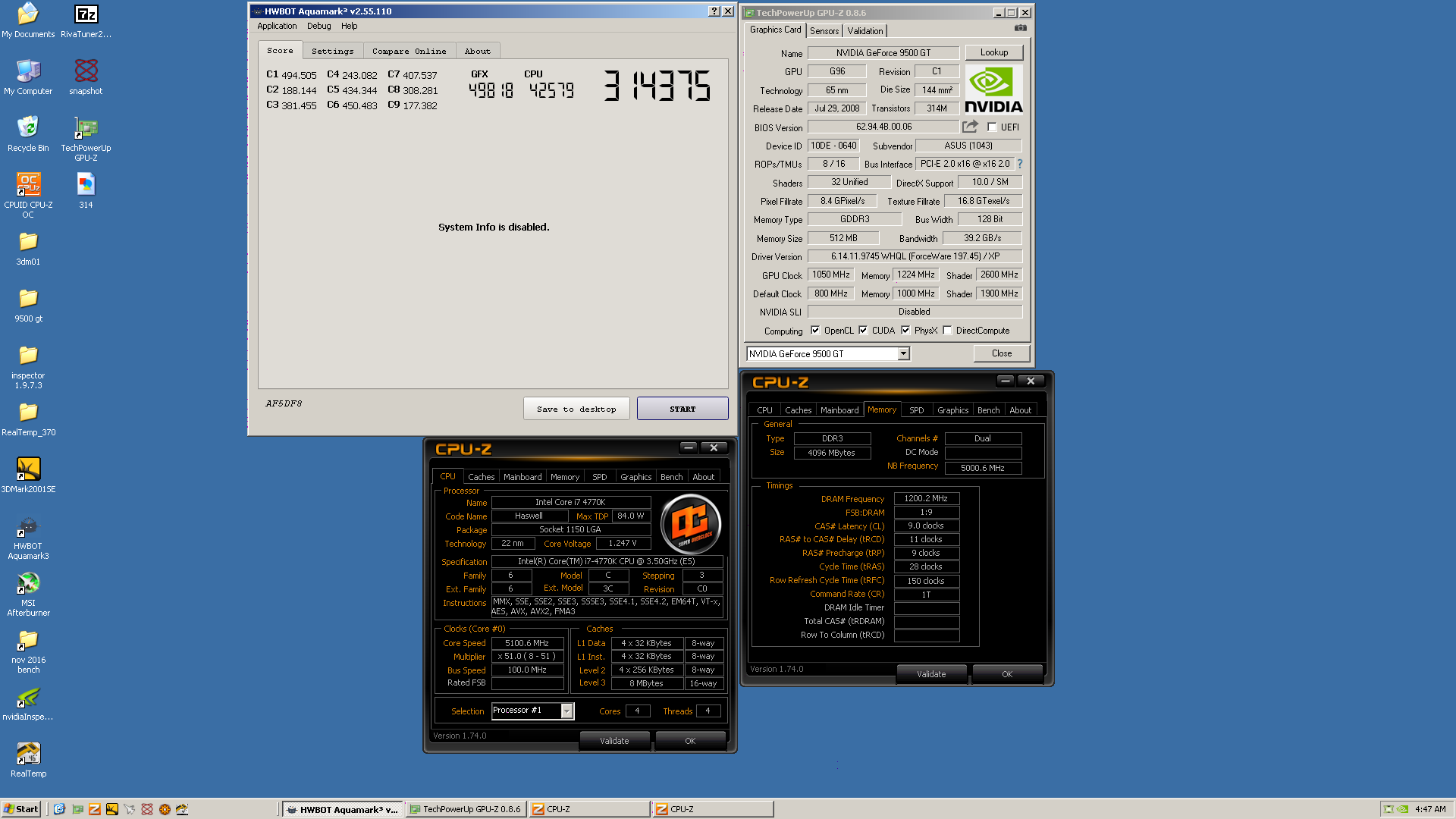Viewport: 1456px width, 819px height.
Task: Select 3DMark2001SE desktop shortcut
Action: pos(28,475)
